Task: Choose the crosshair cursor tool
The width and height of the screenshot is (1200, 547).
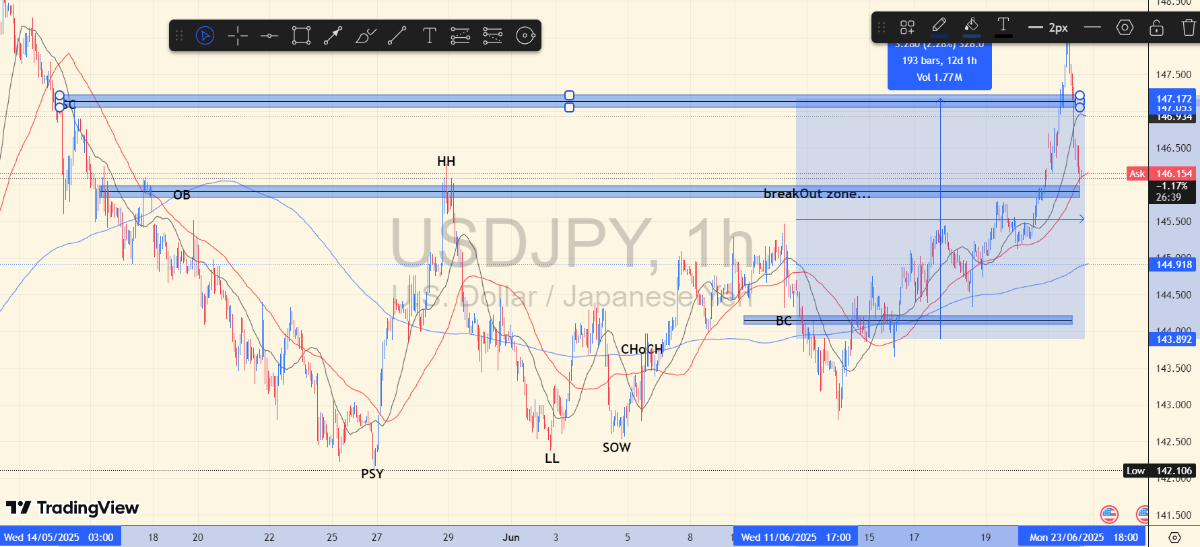Action: (238, 36)
